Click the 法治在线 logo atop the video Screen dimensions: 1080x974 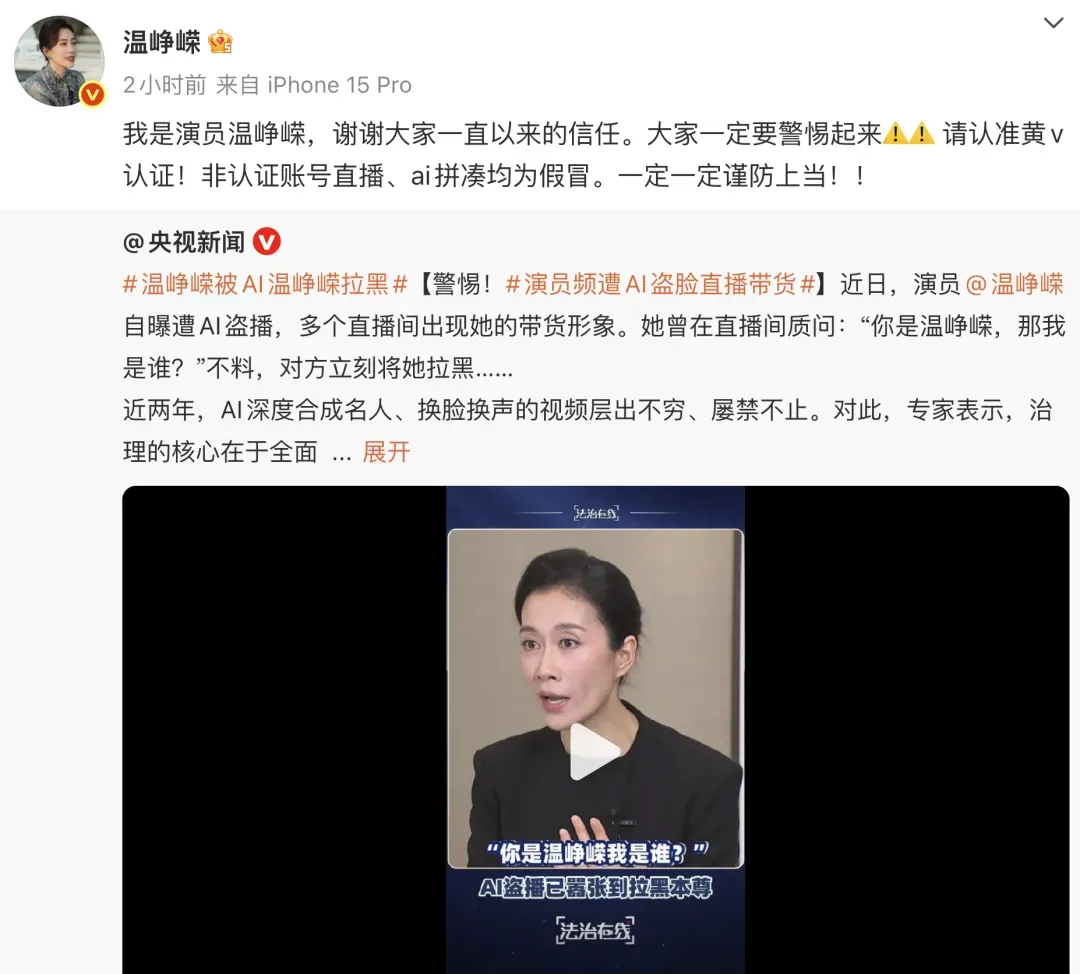click(596, 512)
